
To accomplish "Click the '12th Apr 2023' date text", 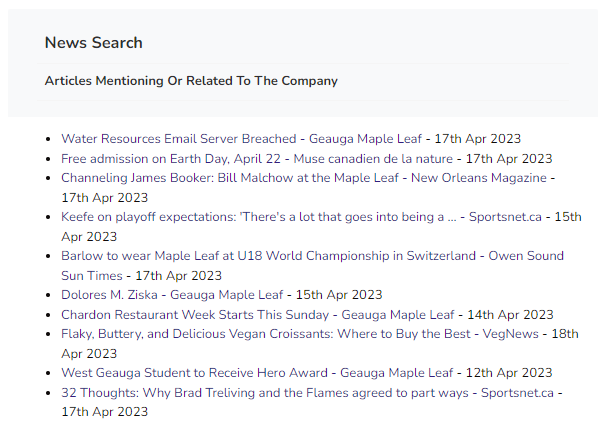I will click(x=509, y=373).
